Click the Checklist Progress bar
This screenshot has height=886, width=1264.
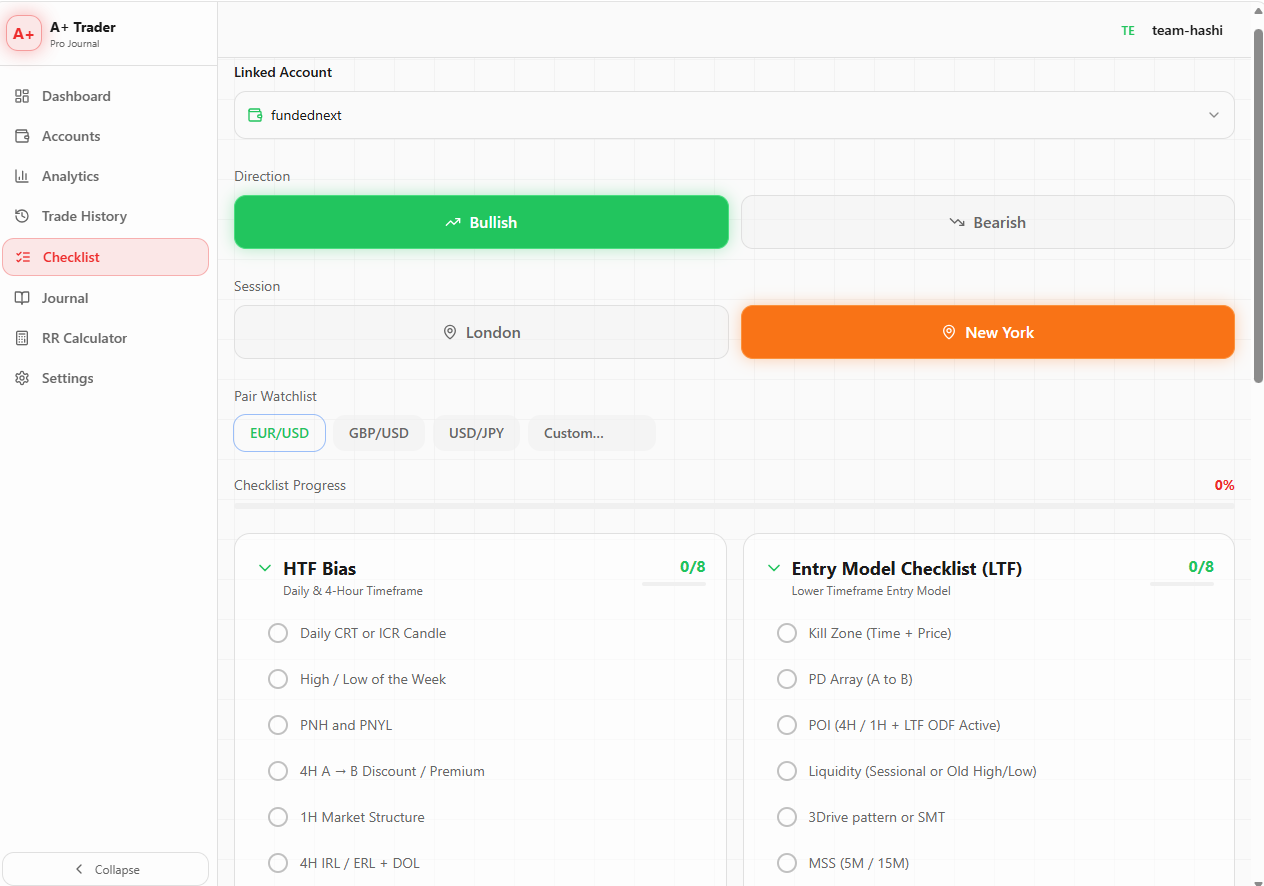(x=734, y=506)
